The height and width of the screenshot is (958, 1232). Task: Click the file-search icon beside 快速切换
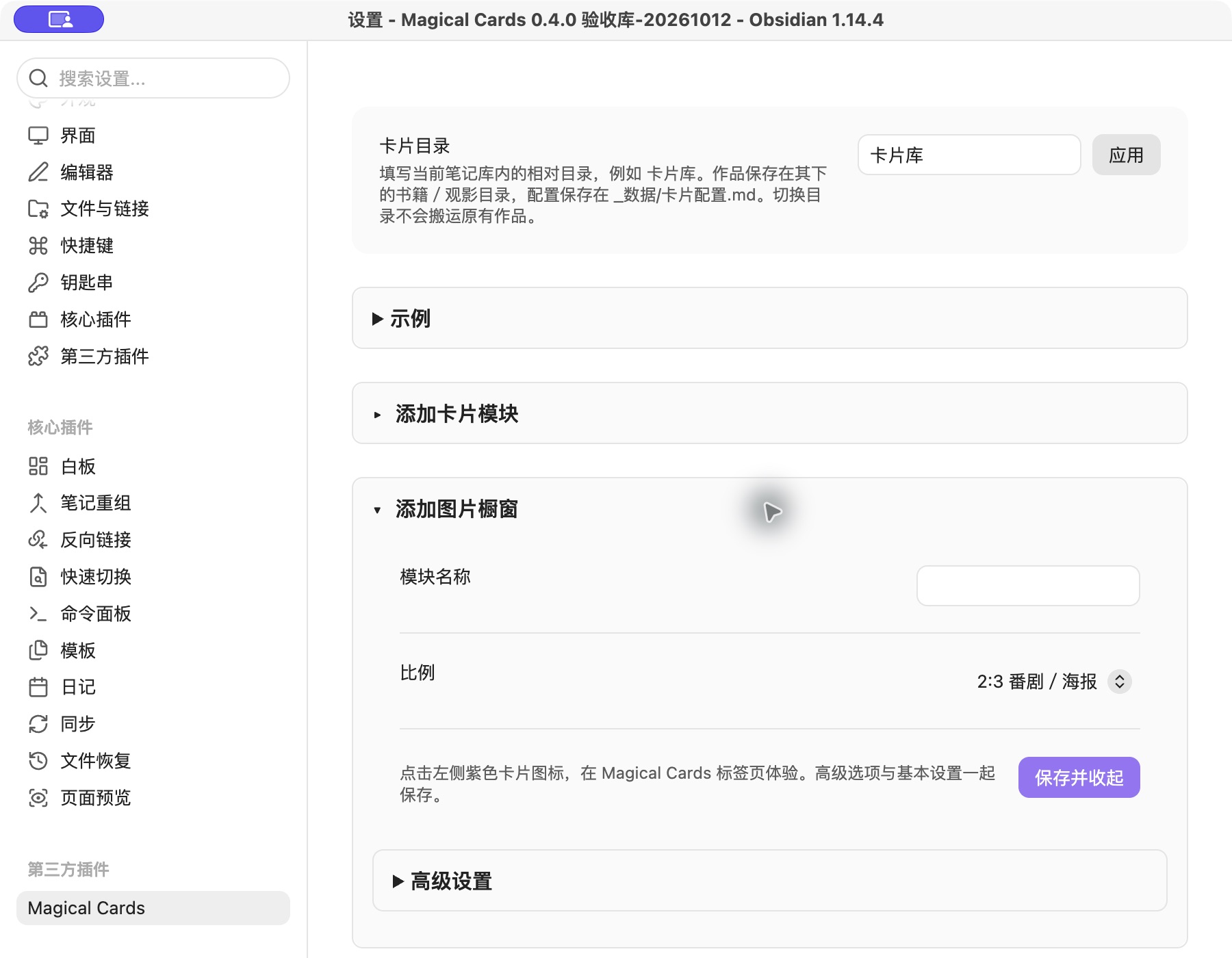click(38, 577)
